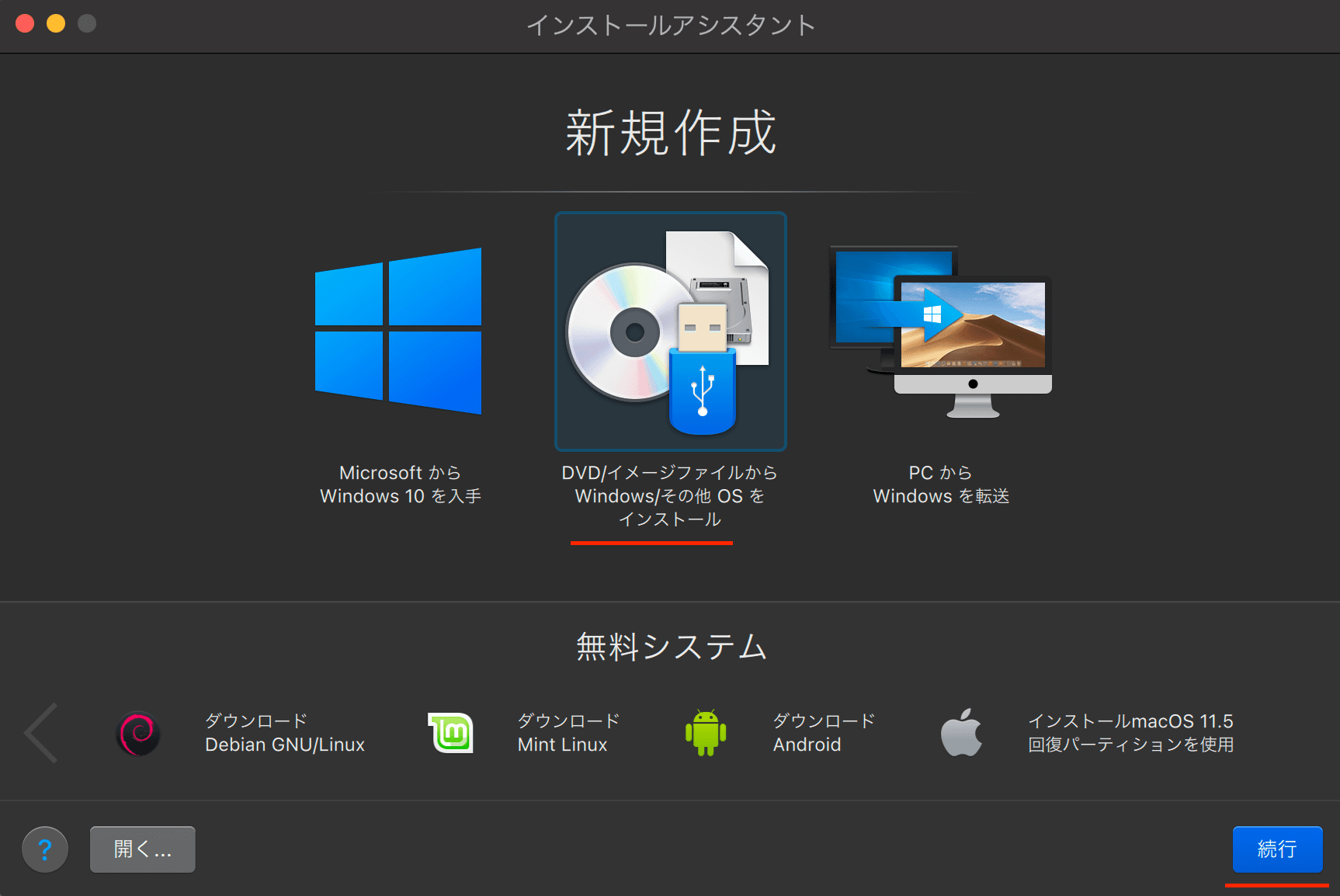1340x896 pixels.
Task: Download Mint Linux free system
Action: point(567,732)
